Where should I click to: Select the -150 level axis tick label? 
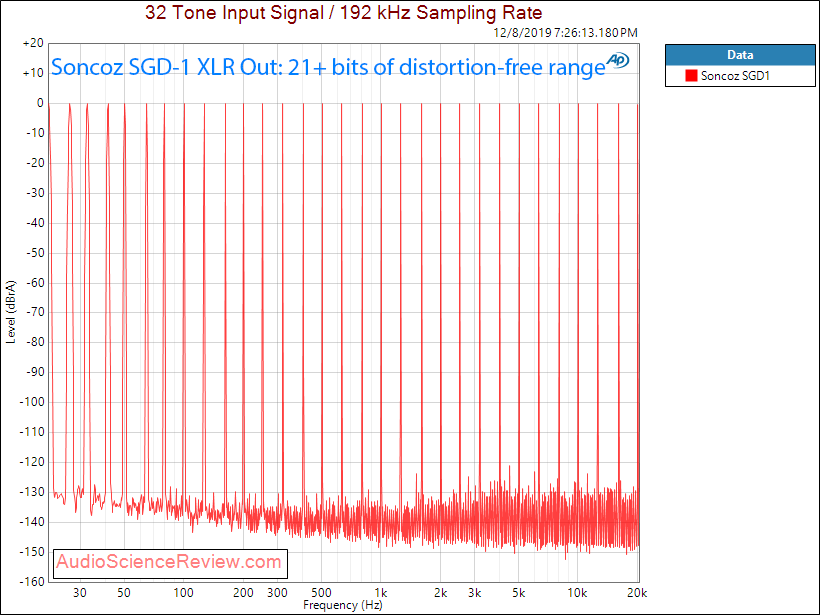tap(32, 551)
